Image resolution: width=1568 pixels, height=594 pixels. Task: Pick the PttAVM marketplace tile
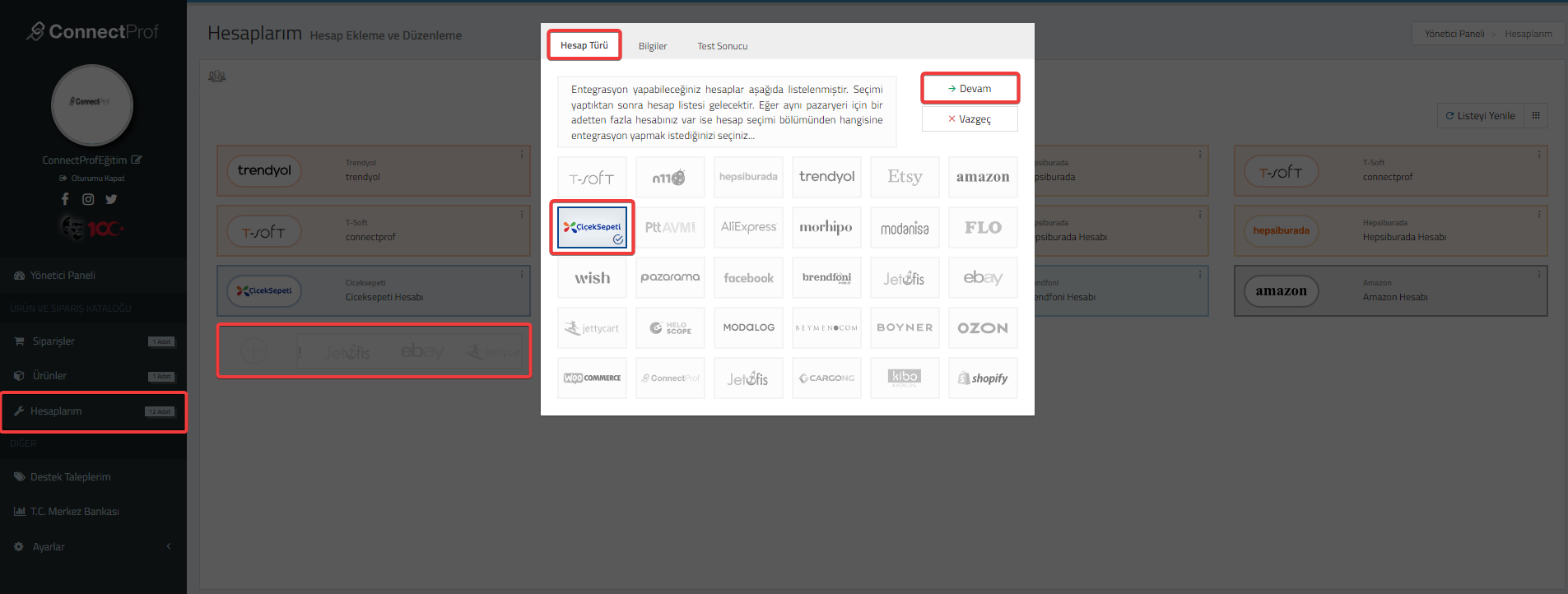click(670, 227)
